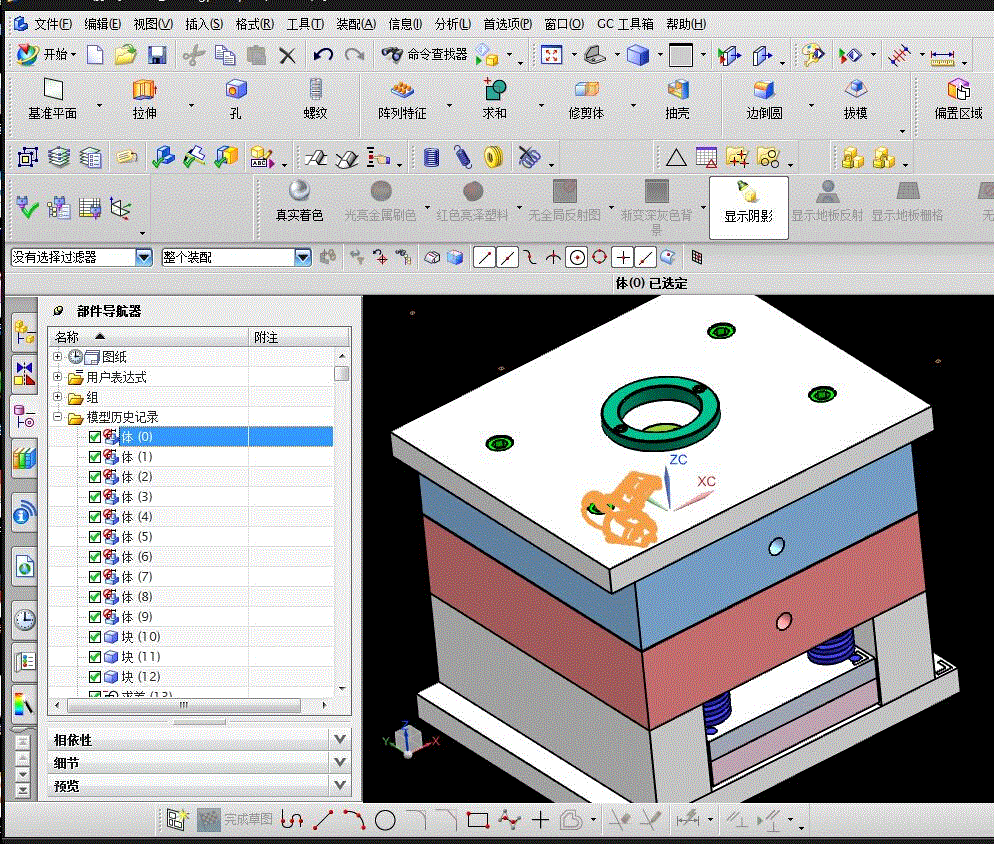Screen dimensions: 994x844
Task: Click the 显示阴影 show shadows button
Action: pos(749,207)
